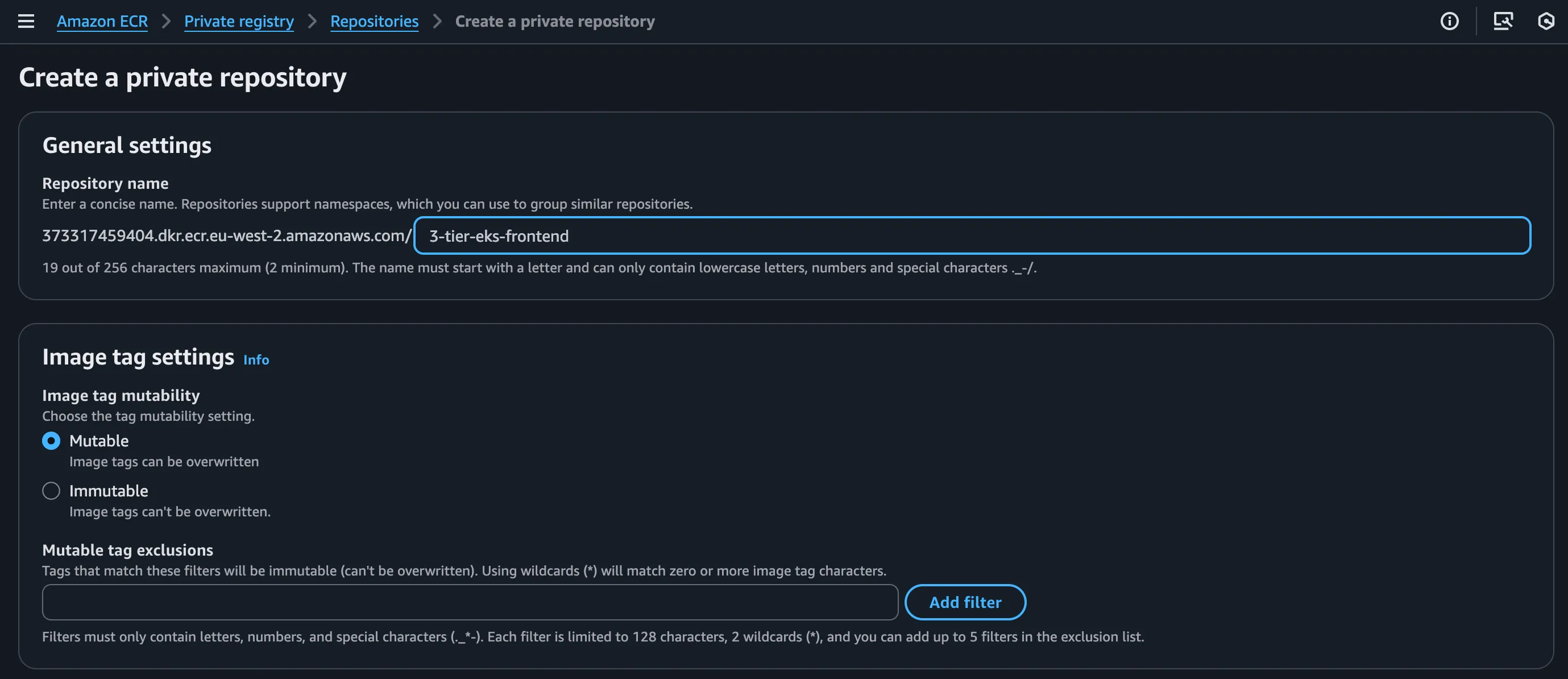Click 'Create a private repository' breadcrumb item
Image resolution: width=1568 pixels, height=679 pixels.
(x=554, y=21)
